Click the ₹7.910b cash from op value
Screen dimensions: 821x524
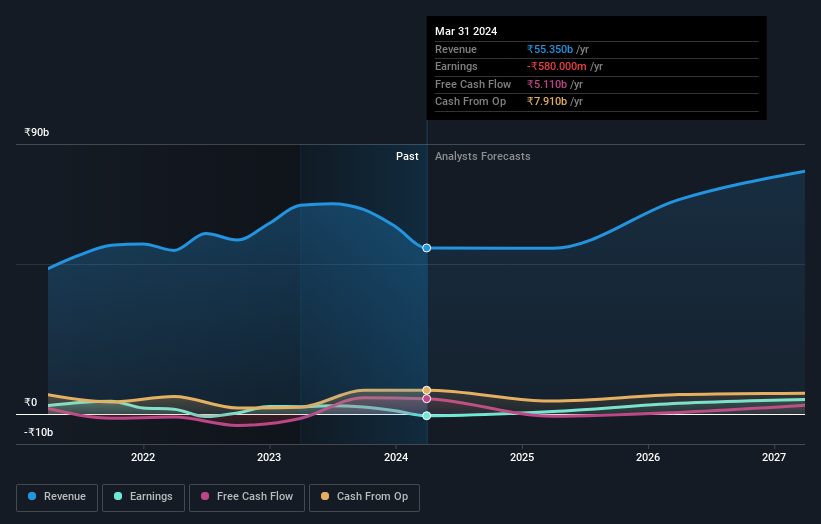point(547,102)
